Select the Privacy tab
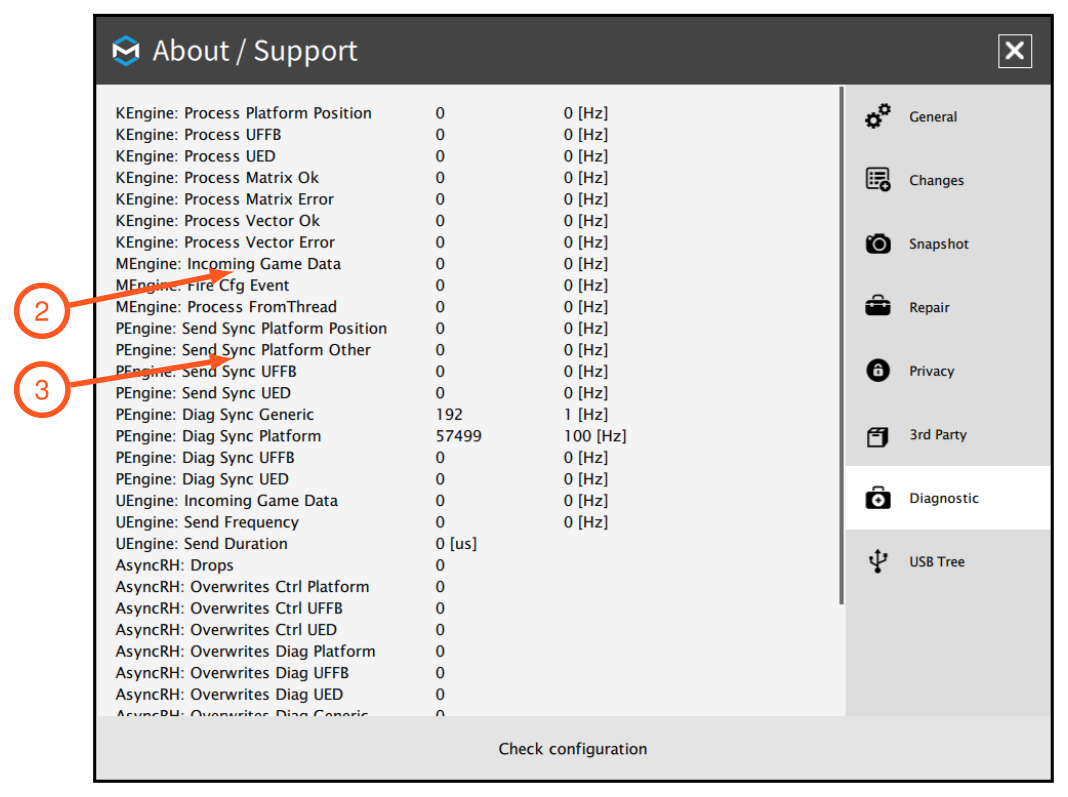This screenshot has width=1068, height=797. coord(947,371)
